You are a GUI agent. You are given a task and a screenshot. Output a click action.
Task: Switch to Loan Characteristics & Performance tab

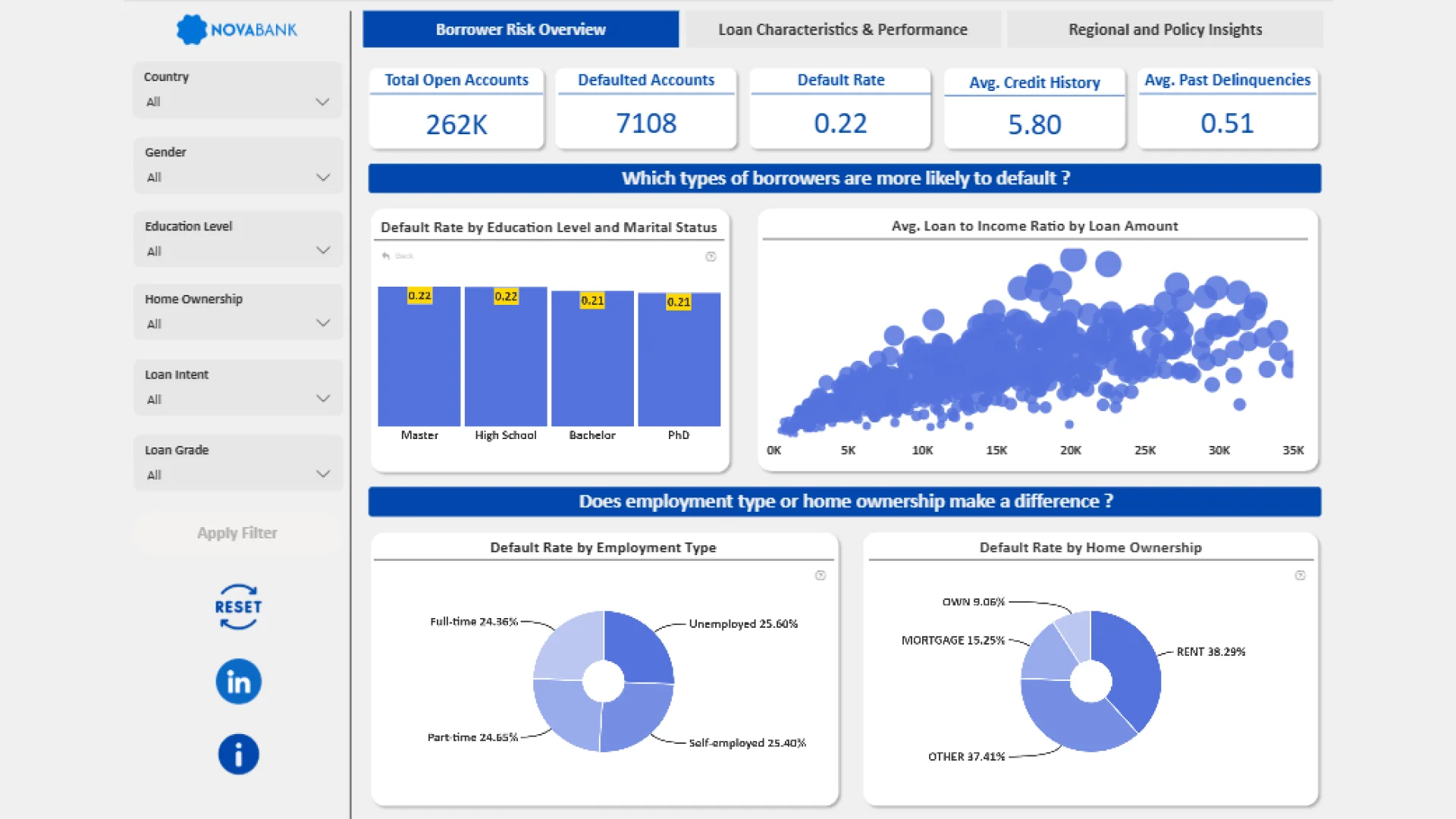pos(843,30)
